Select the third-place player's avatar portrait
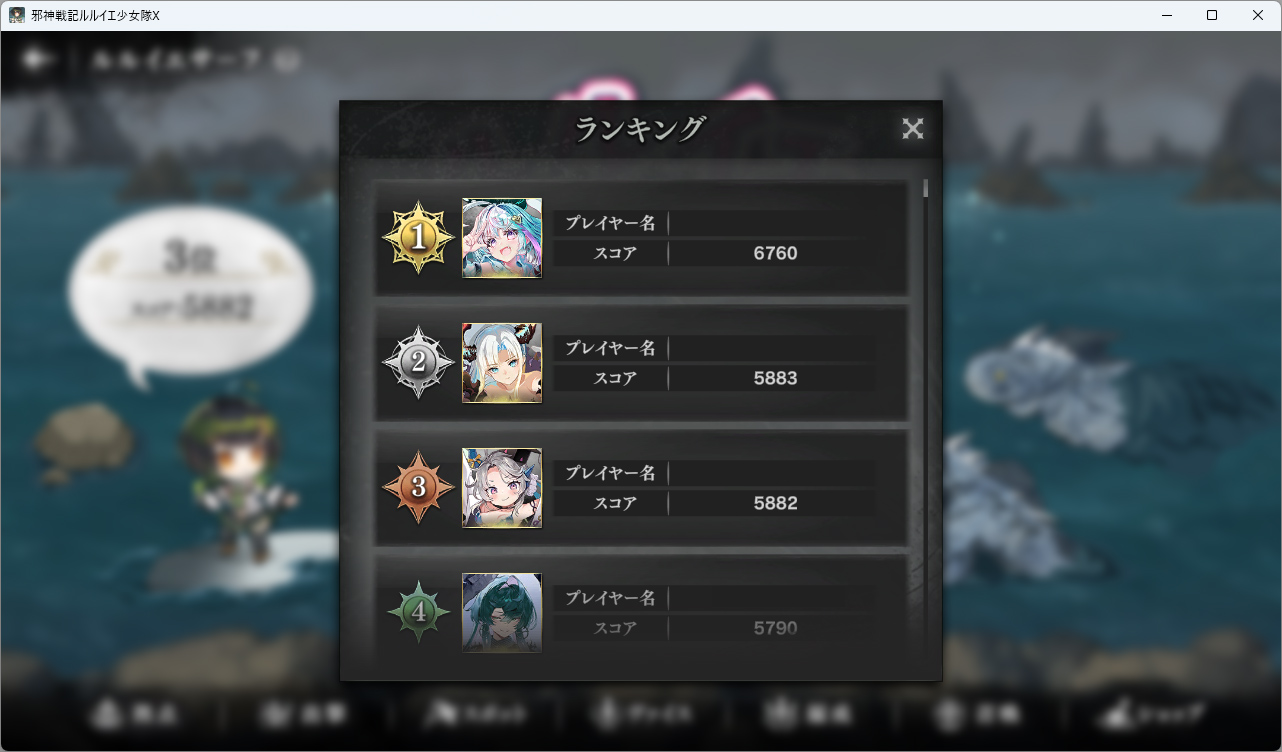This screenshot has width=1282, height=752. pos(502,488)
